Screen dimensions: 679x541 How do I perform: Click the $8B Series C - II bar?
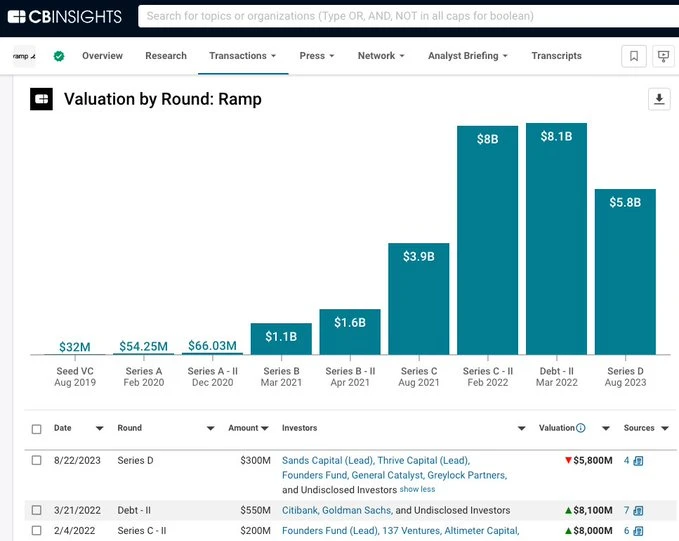click(x=488, y=240)
